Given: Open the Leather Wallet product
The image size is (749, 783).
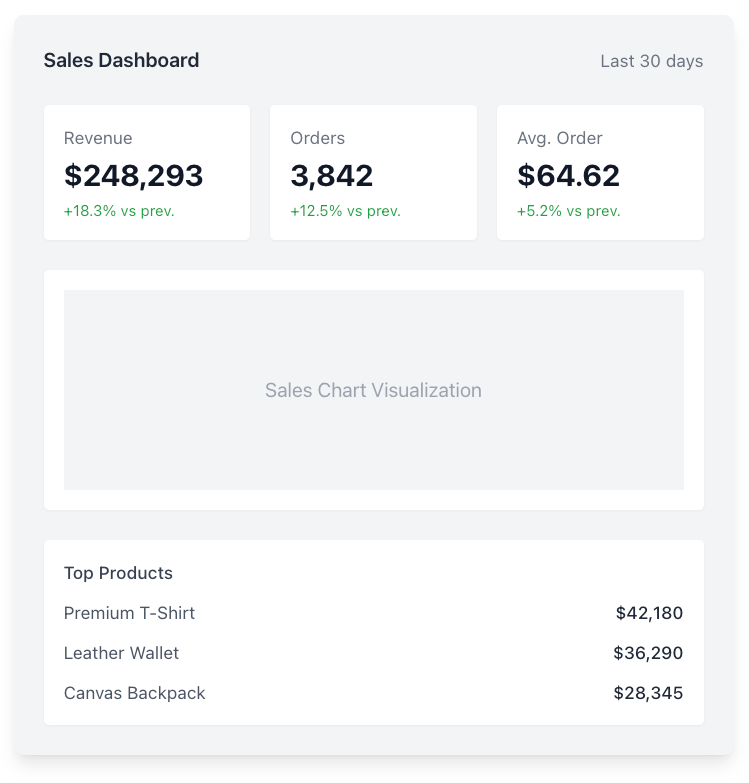Looking at the screenshot, I should pos(121,653).
